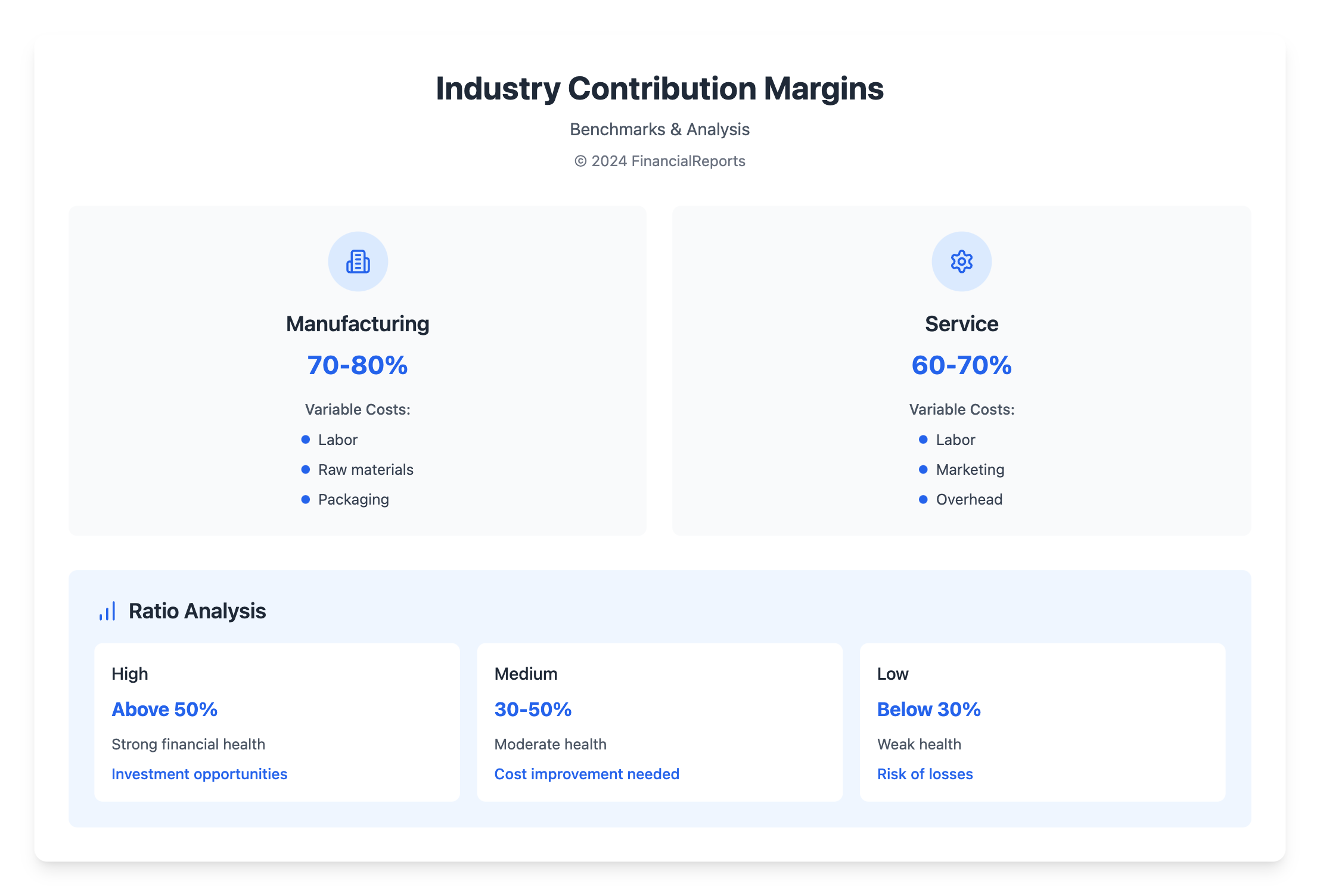Select the Below 30% ratio value
The height and width of the screenshot is (896, 1320).
tap(928, 709)
